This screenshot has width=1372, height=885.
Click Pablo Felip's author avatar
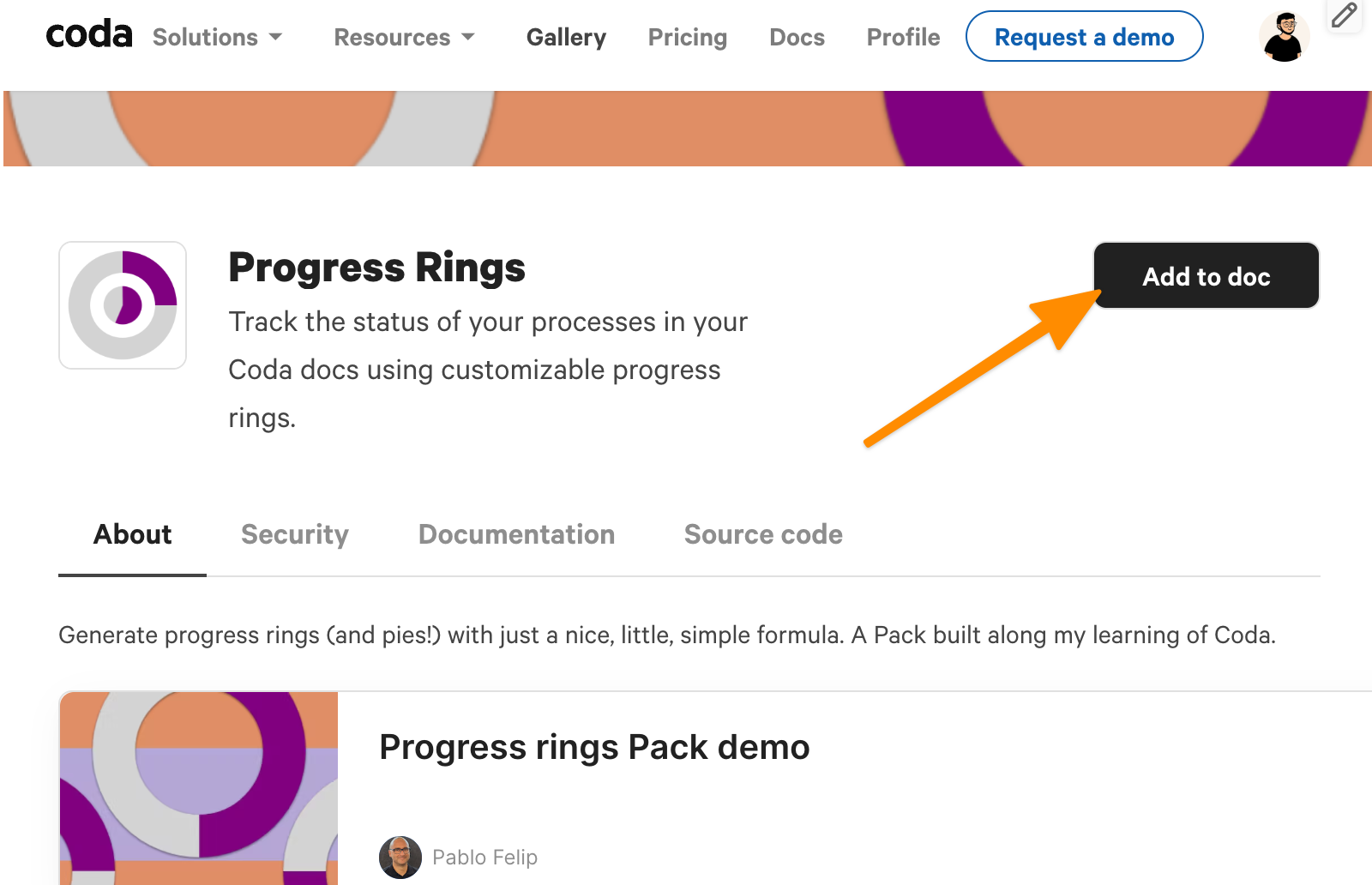[400, 857]
